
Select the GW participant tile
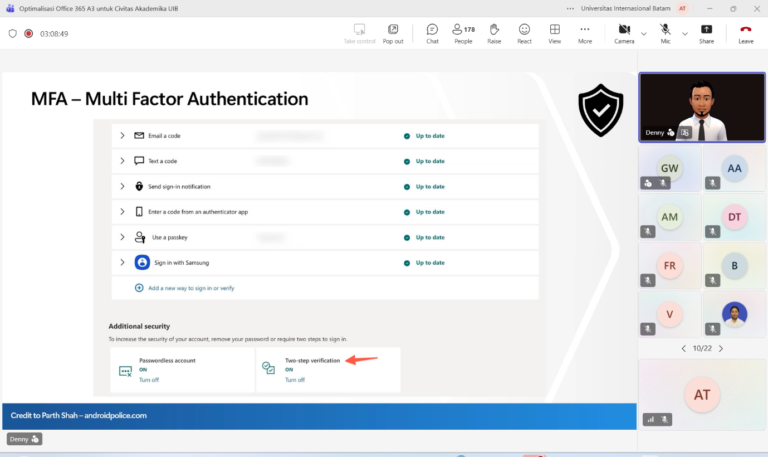670,168
